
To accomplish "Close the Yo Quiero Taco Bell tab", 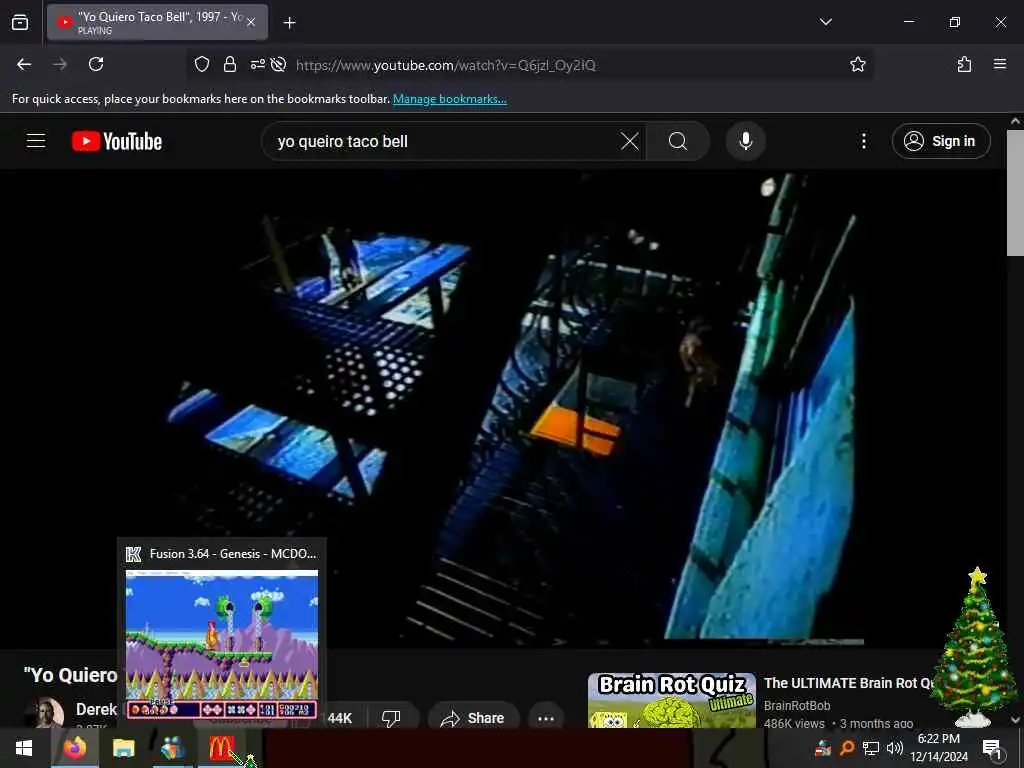I will point(251,22).
